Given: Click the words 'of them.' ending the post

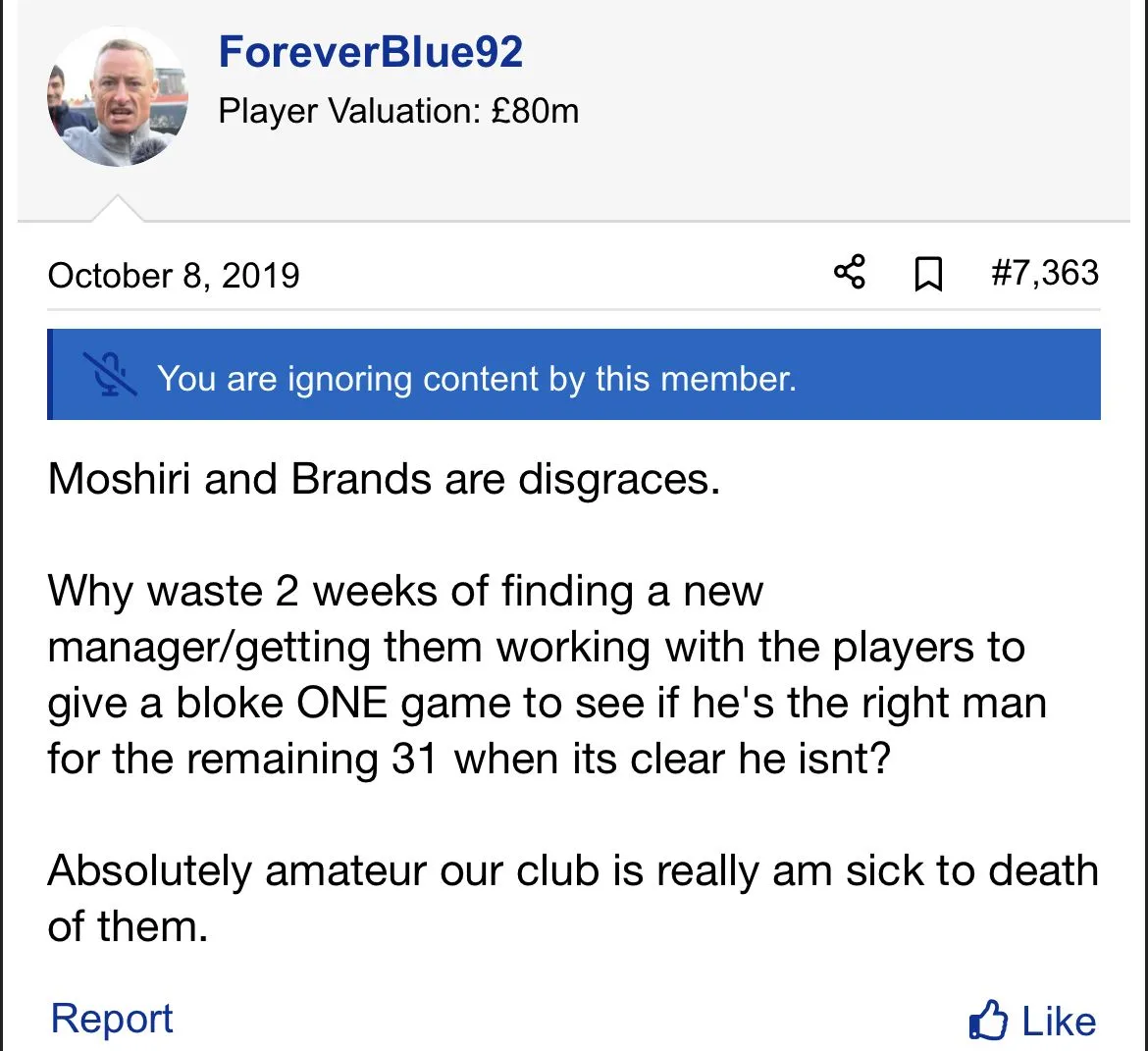Looking at the screenshot, I should click(x=128, y=926).
